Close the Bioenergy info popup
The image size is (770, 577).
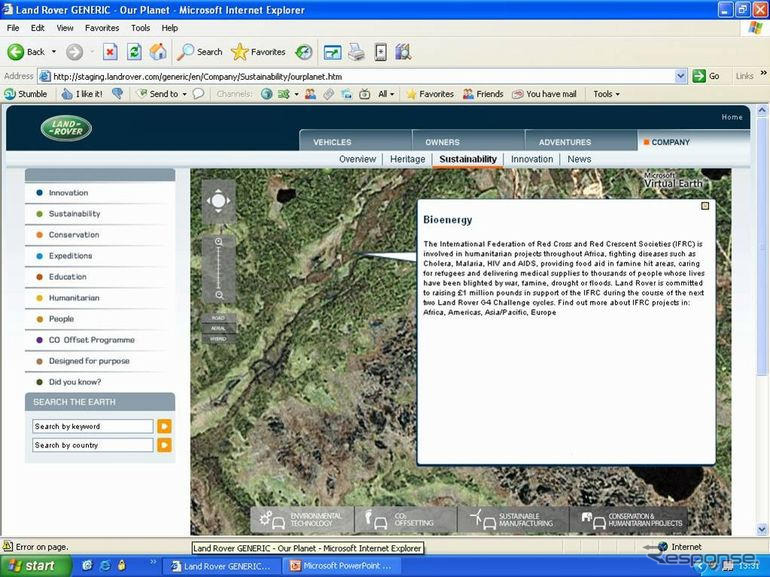pyautogui.click(x=705, y=206)
